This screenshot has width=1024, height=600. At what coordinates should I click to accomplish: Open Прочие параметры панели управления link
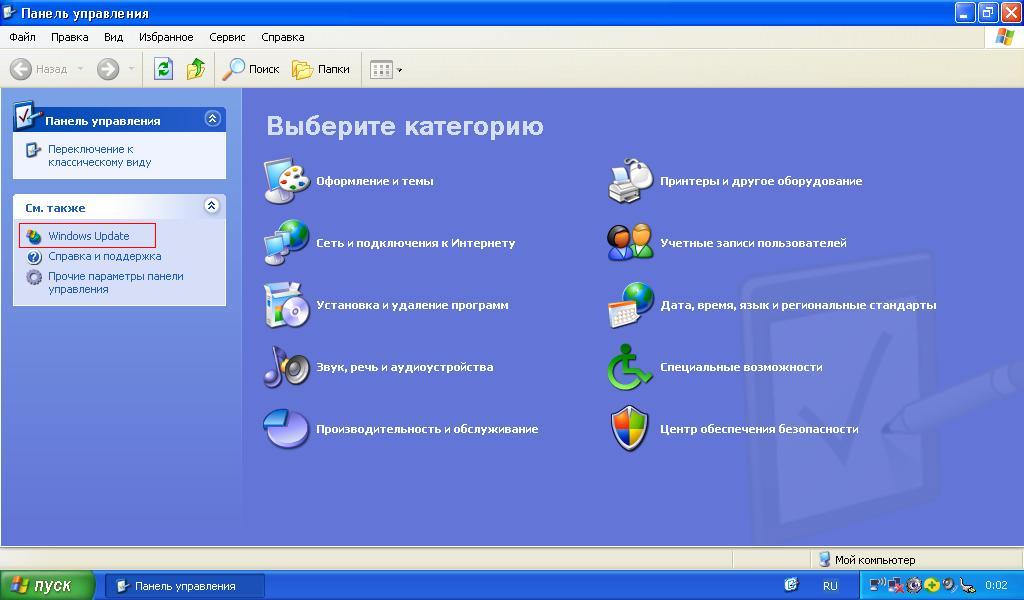tap(116, 283)
